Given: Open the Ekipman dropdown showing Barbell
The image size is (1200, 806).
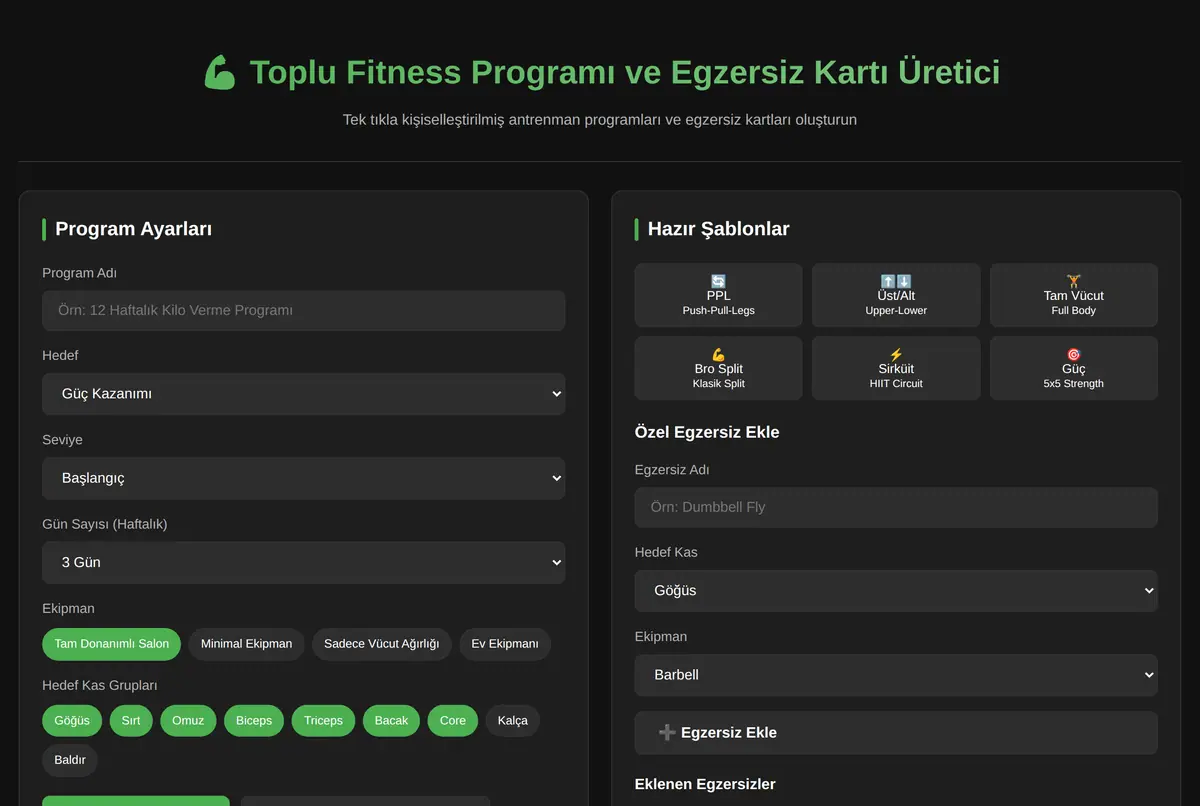Looking at the screenshot, I should click(896, 675).
